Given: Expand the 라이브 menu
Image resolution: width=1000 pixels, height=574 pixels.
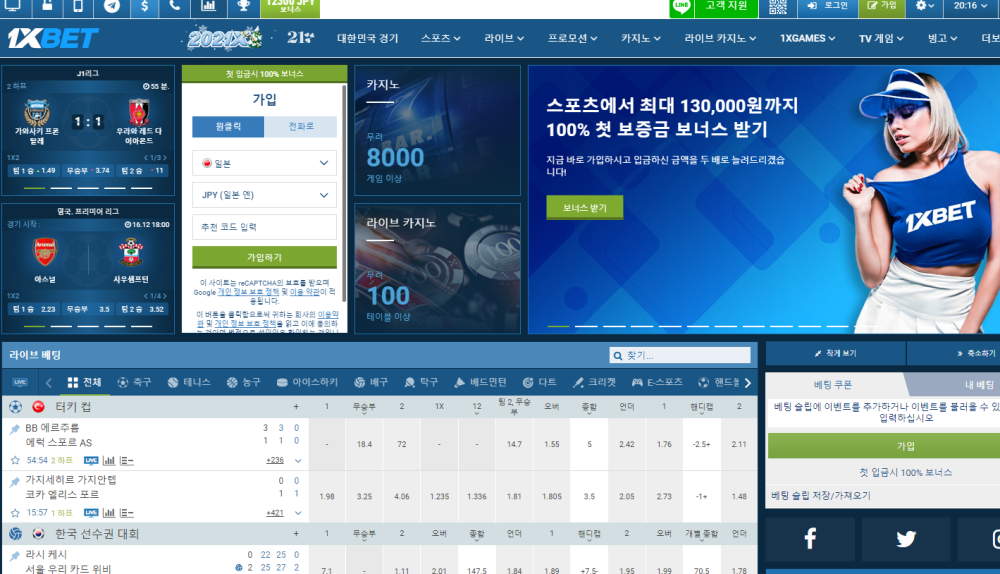Looking at the screenshot, I should pyautogui.click(x=504, y=38).
